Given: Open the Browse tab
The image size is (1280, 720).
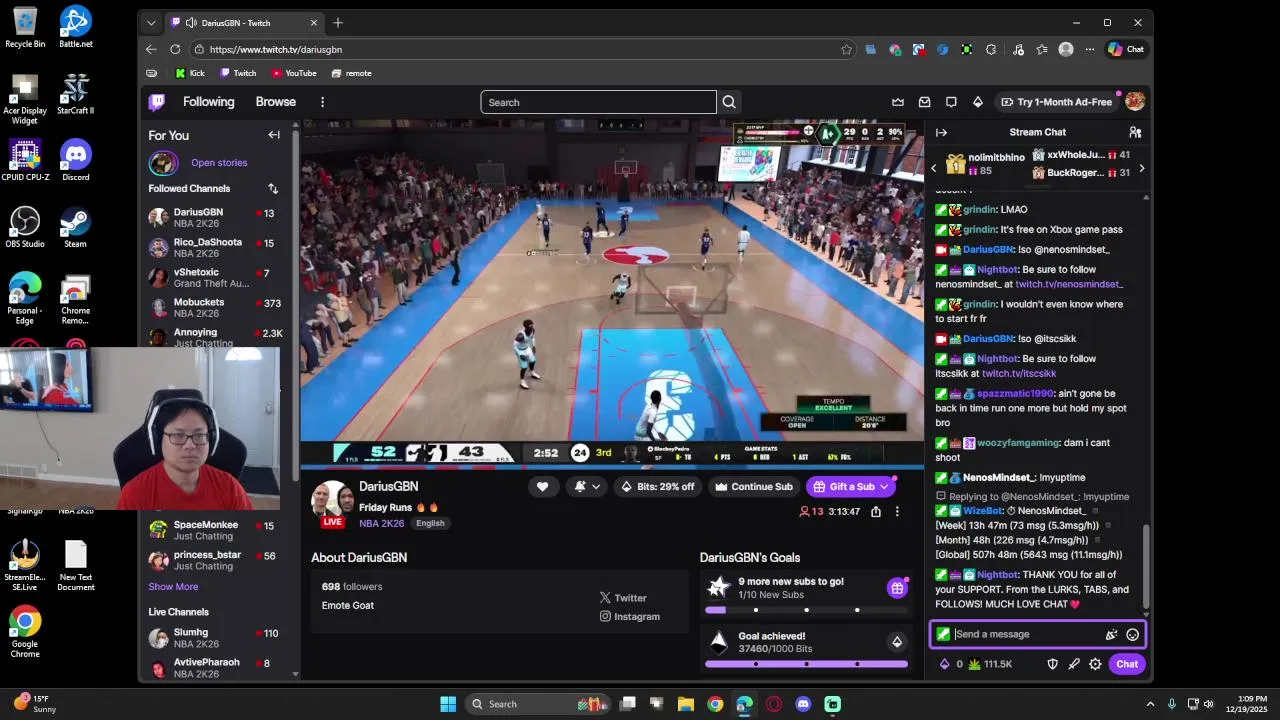Looking at the screenshot, I should click(275, 102).
